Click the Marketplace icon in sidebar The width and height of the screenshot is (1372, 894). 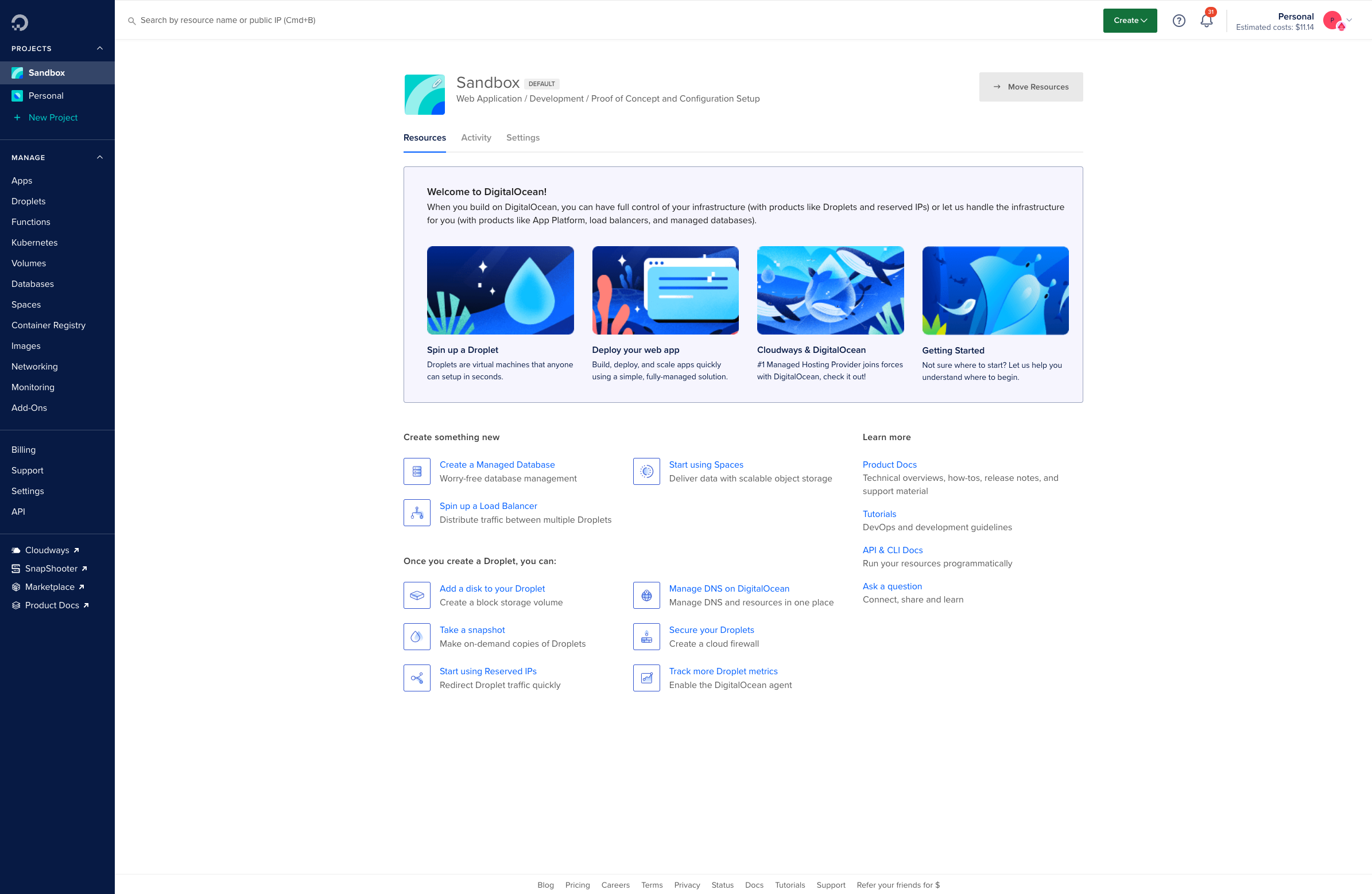16,588
